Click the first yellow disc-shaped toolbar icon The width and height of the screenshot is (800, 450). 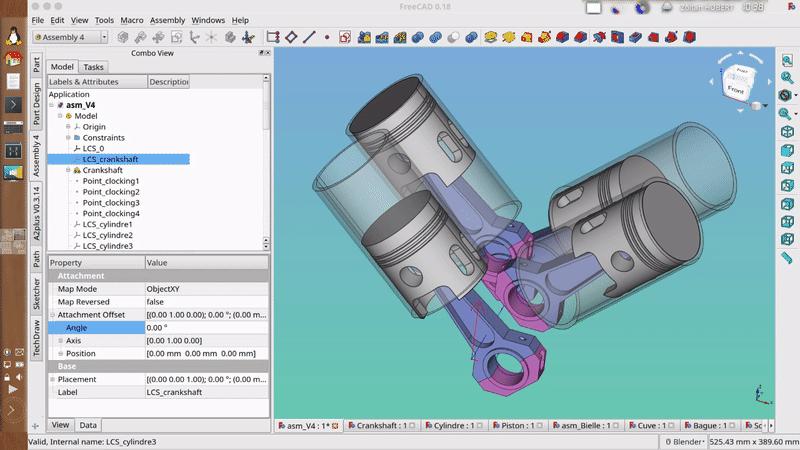[490, 37]
